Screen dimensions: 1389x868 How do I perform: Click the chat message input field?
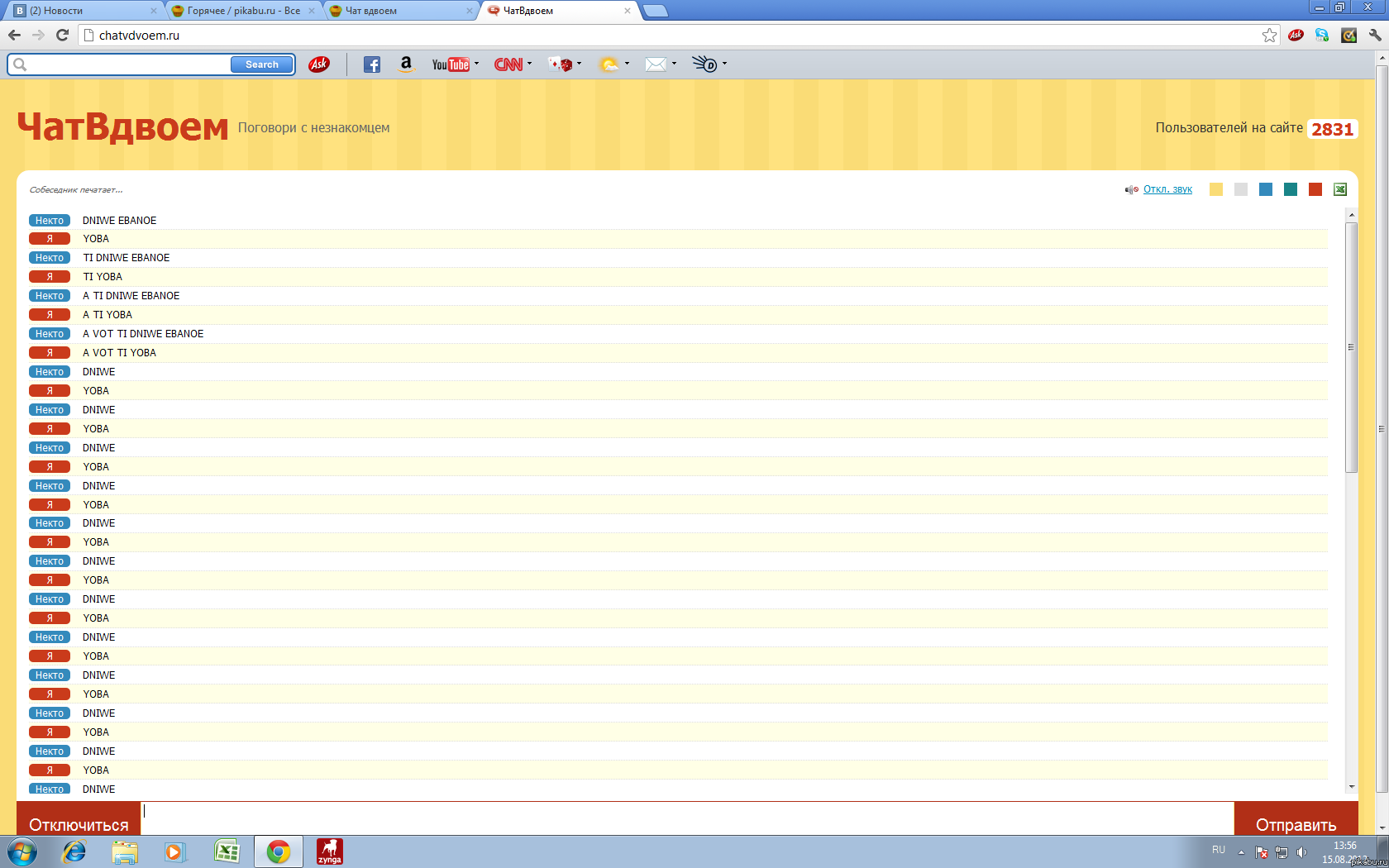(687, 818)
